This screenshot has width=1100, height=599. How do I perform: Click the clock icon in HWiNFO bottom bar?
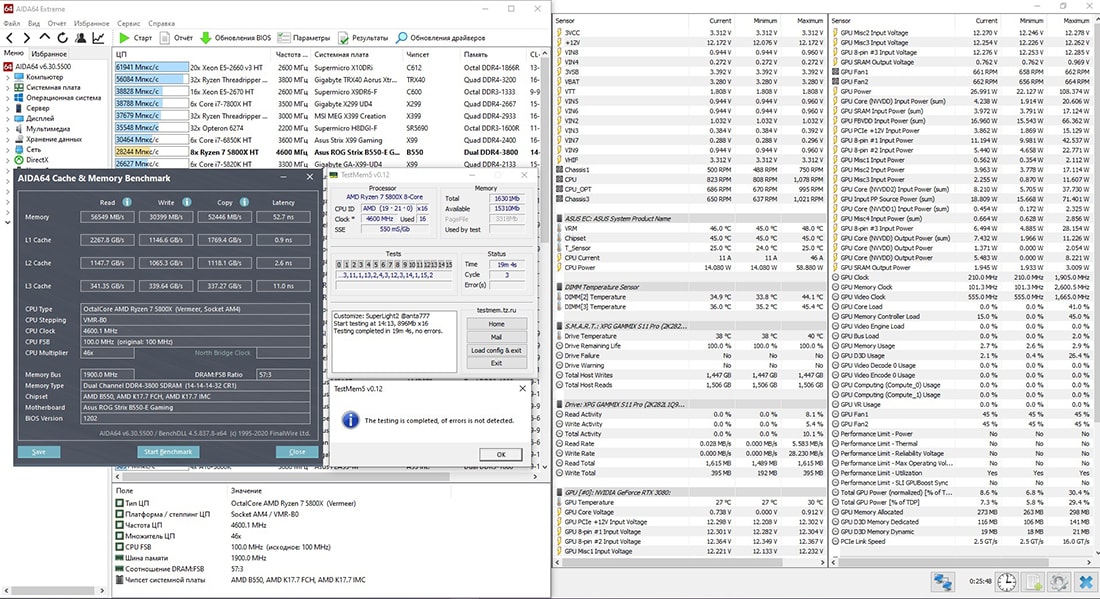pyautogui.click(x=1009, y=581)
